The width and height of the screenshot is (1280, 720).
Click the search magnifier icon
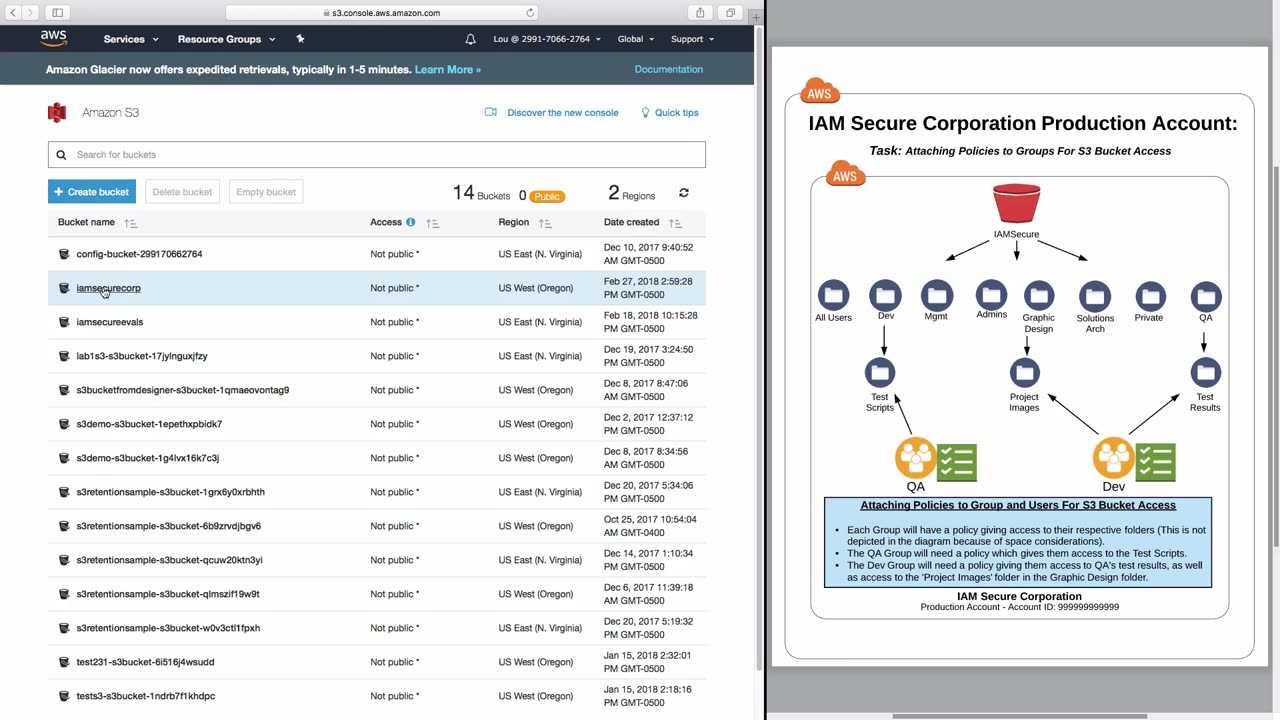(x=61, y=155)
